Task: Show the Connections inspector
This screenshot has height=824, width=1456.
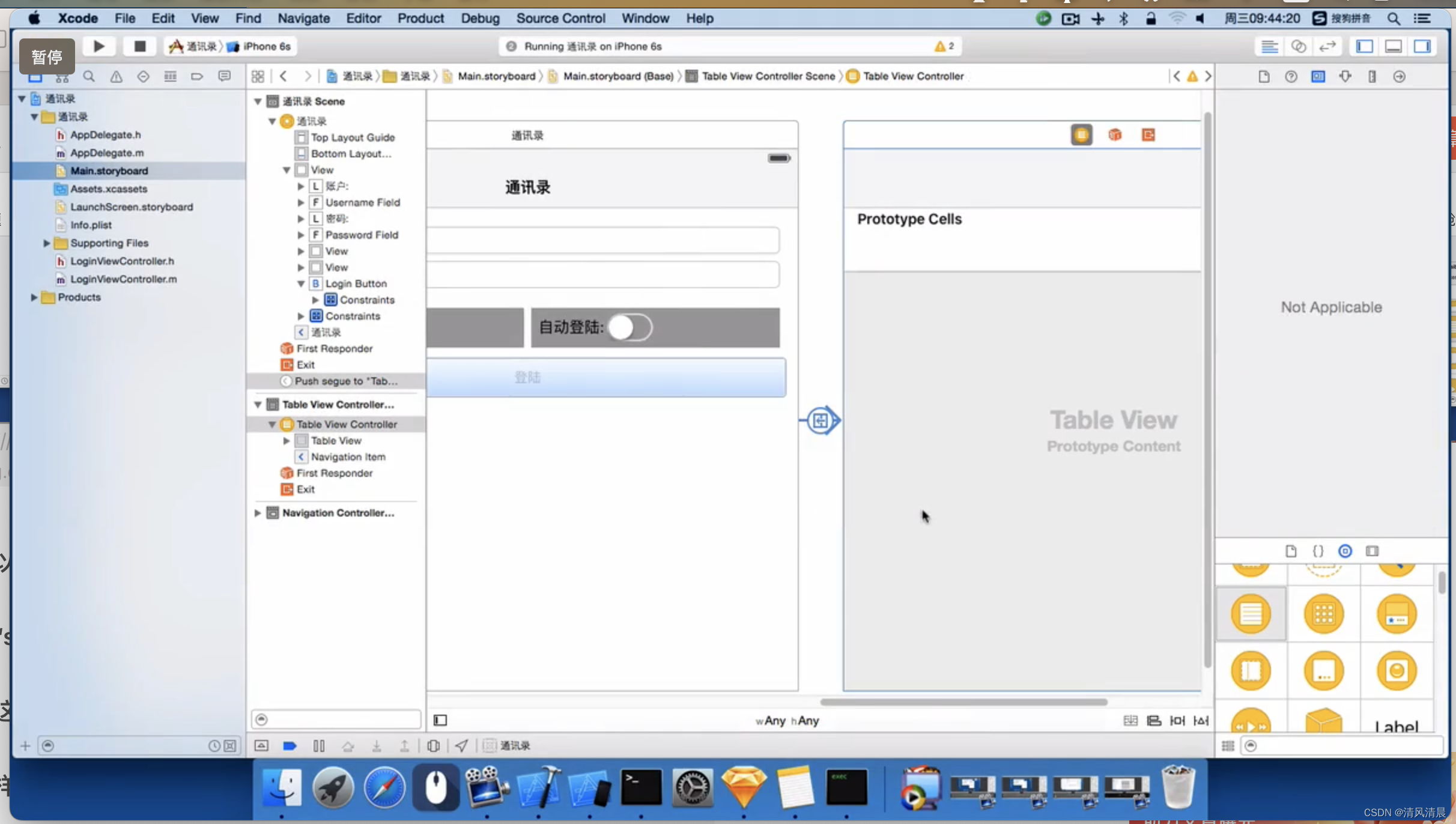Action: coord(1399,76)
